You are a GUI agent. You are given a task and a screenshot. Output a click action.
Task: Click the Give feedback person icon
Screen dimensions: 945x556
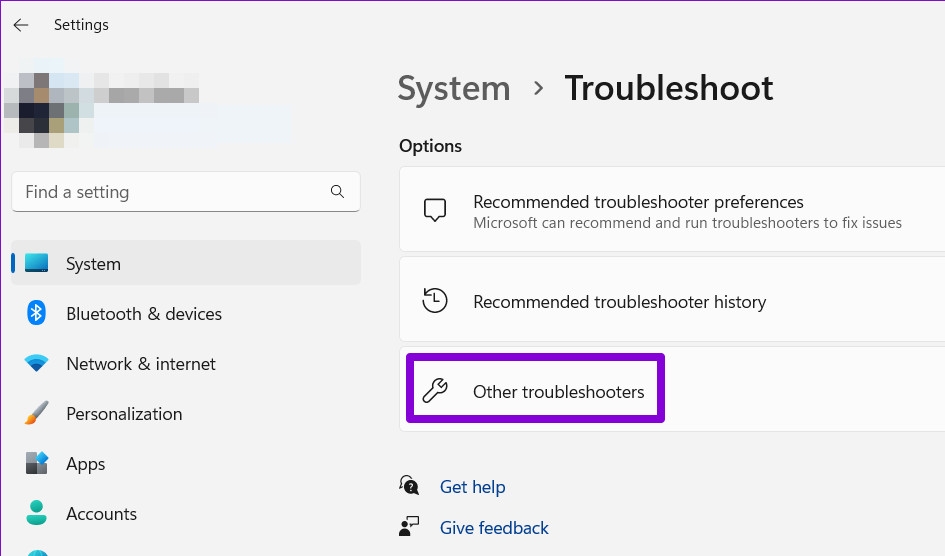pos(409,526)
